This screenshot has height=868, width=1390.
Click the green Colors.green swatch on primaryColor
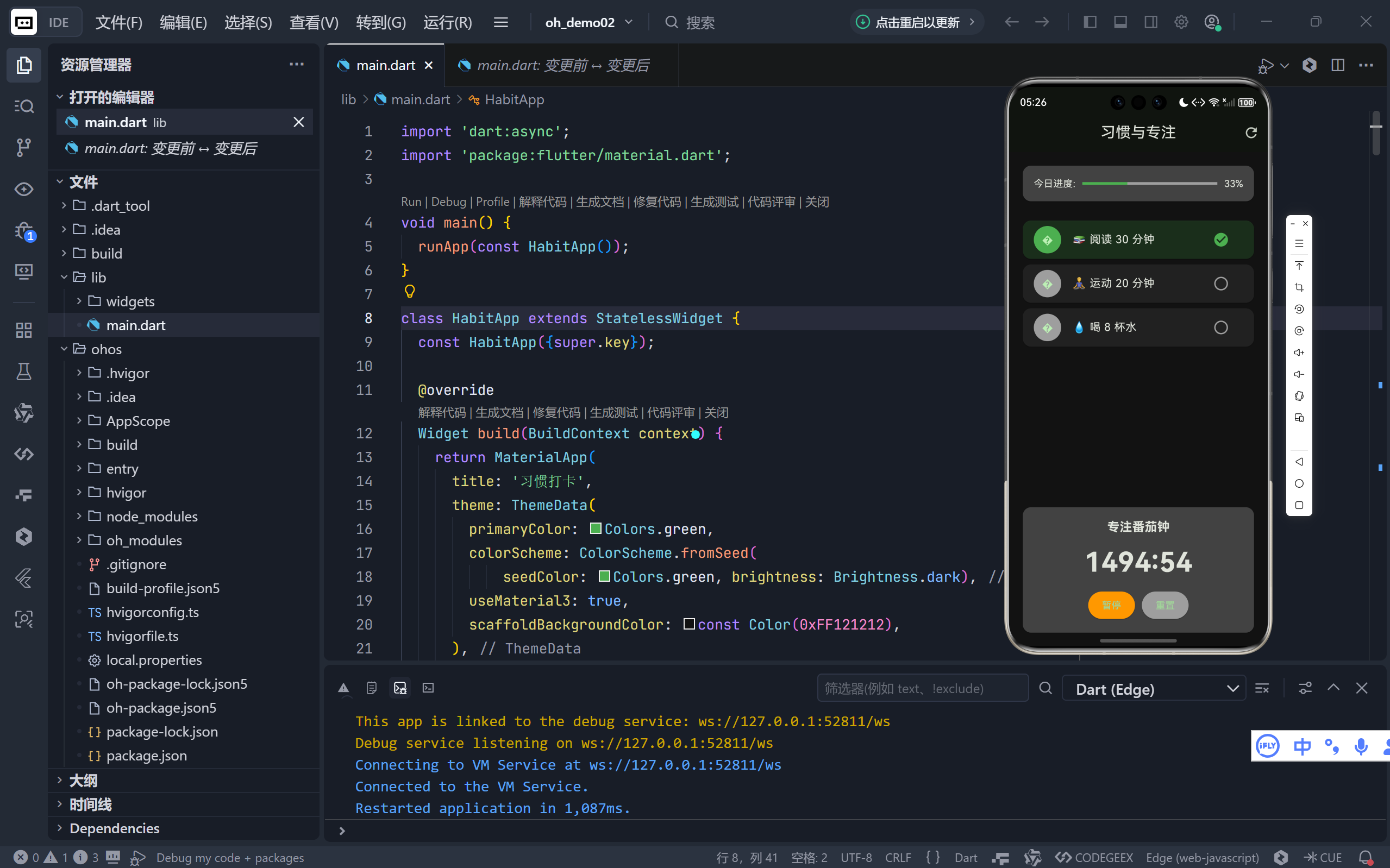pyautogui.click(x=596, y=528)
